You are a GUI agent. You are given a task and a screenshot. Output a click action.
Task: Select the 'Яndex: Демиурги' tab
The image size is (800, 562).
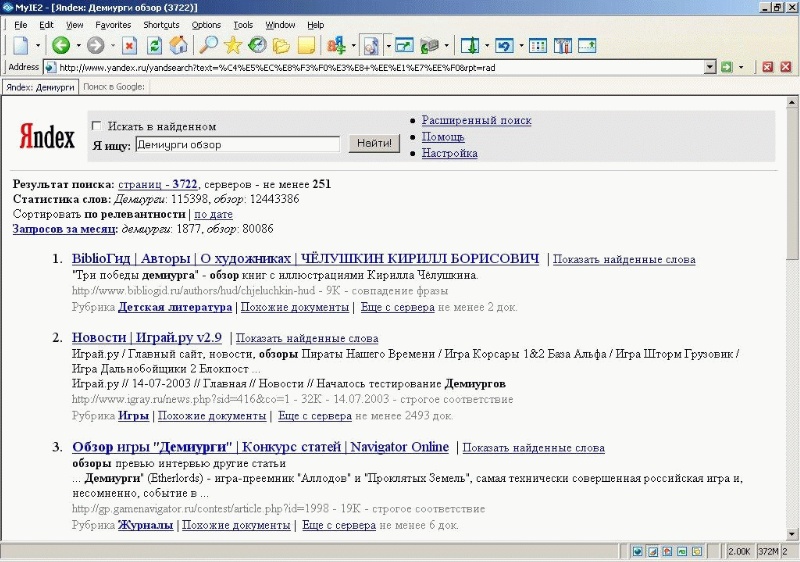[40, 87]
